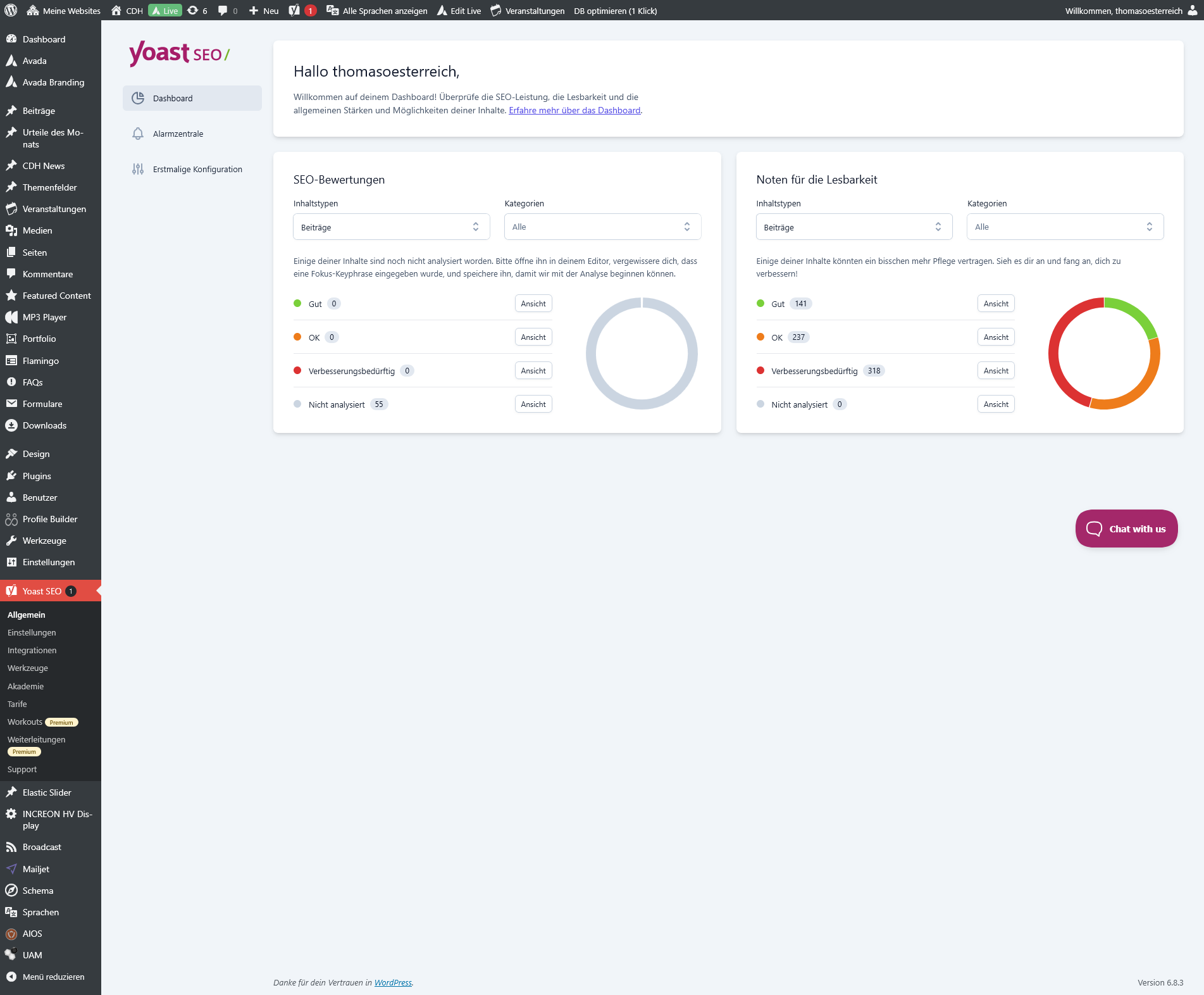
Task: Click the WordPress logo icon in admin bar
Action: tap(11, 10)
